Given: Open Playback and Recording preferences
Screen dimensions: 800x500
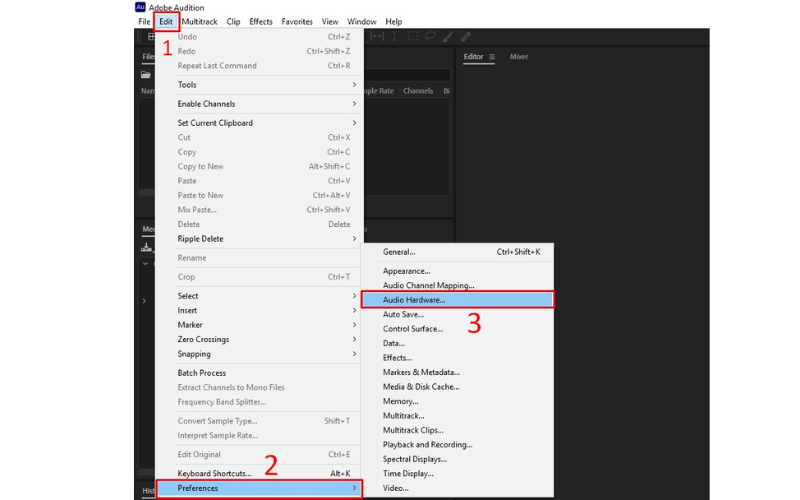Looking at the screenshot, I should tap(427, 444).
